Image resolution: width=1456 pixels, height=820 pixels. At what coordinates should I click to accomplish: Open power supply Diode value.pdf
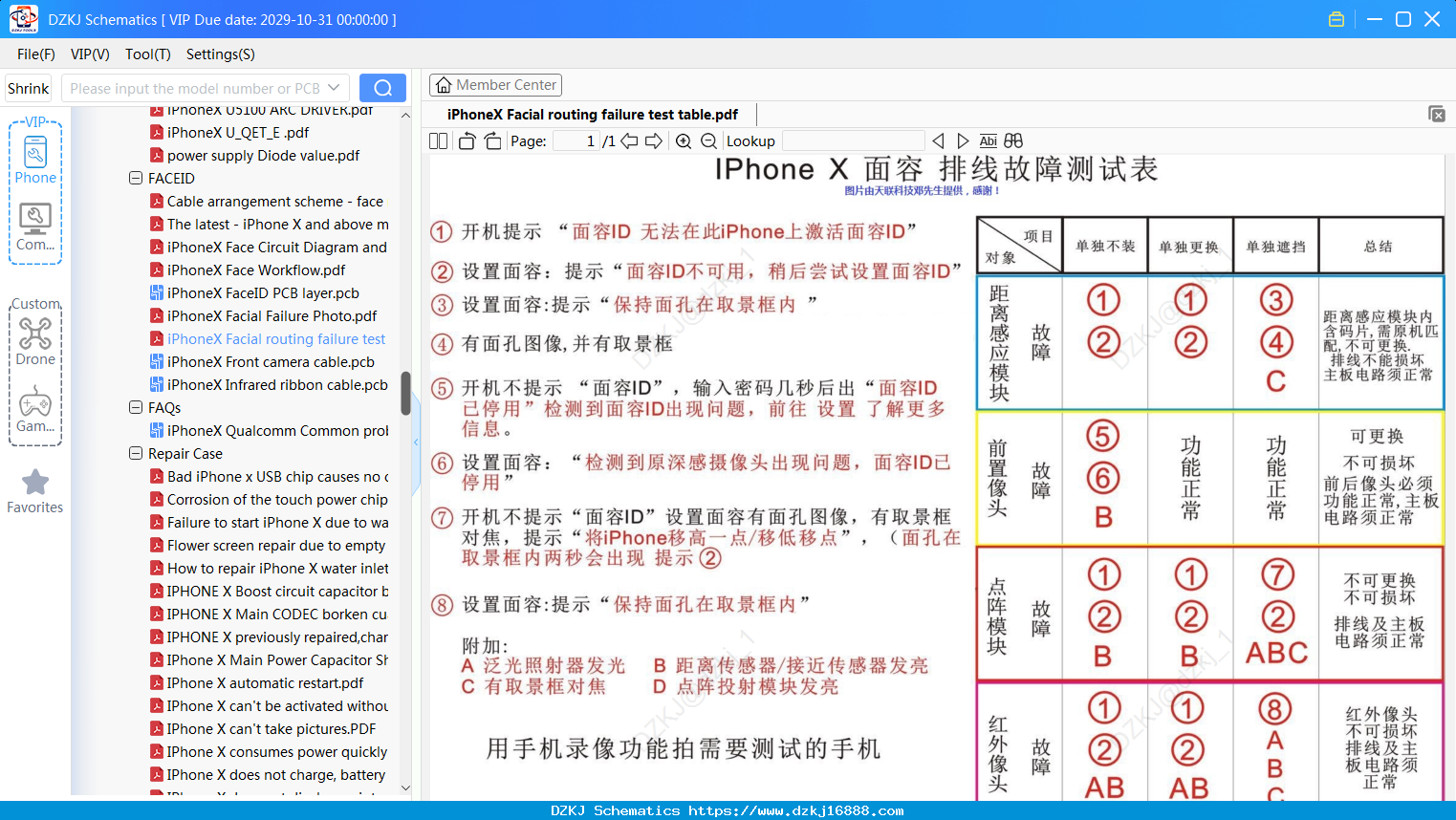(254, 156)
